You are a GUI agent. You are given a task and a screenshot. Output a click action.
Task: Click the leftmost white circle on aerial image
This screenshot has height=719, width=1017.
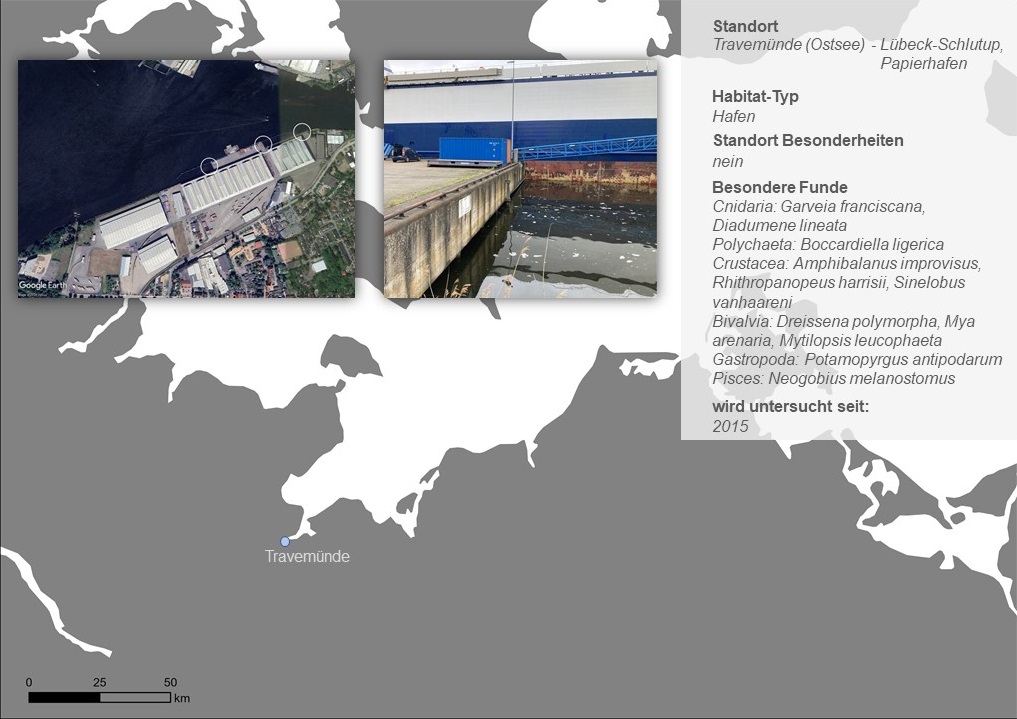click(x=209, y=165)
